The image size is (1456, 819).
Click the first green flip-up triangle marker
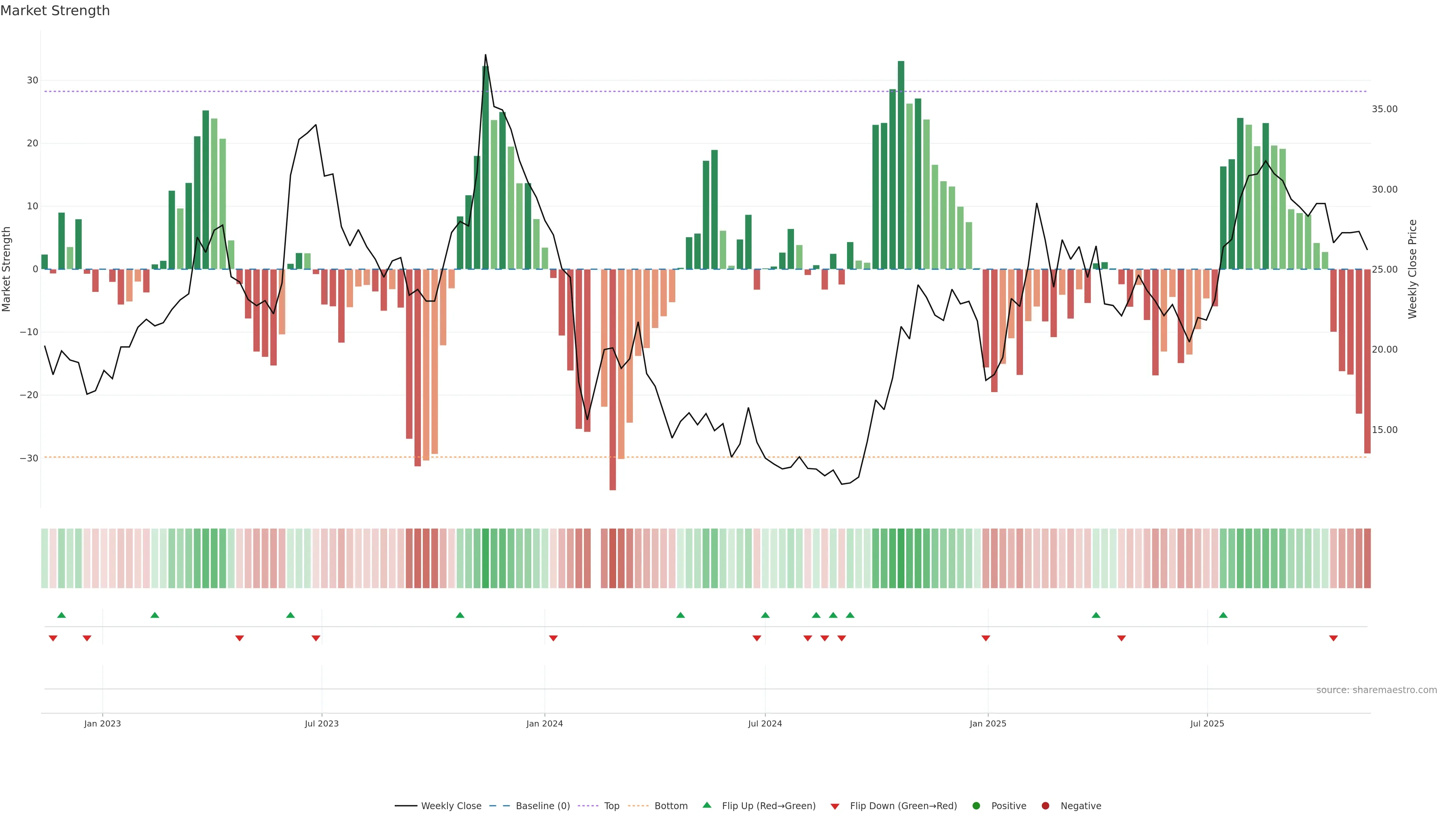61,615
